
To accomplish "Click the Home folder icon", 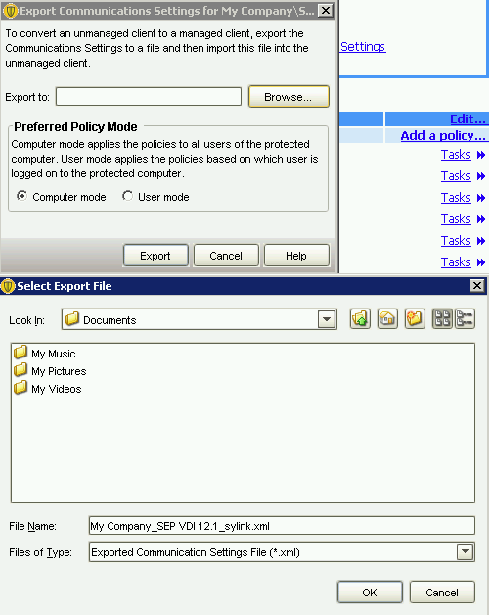I will coord(387,319).
